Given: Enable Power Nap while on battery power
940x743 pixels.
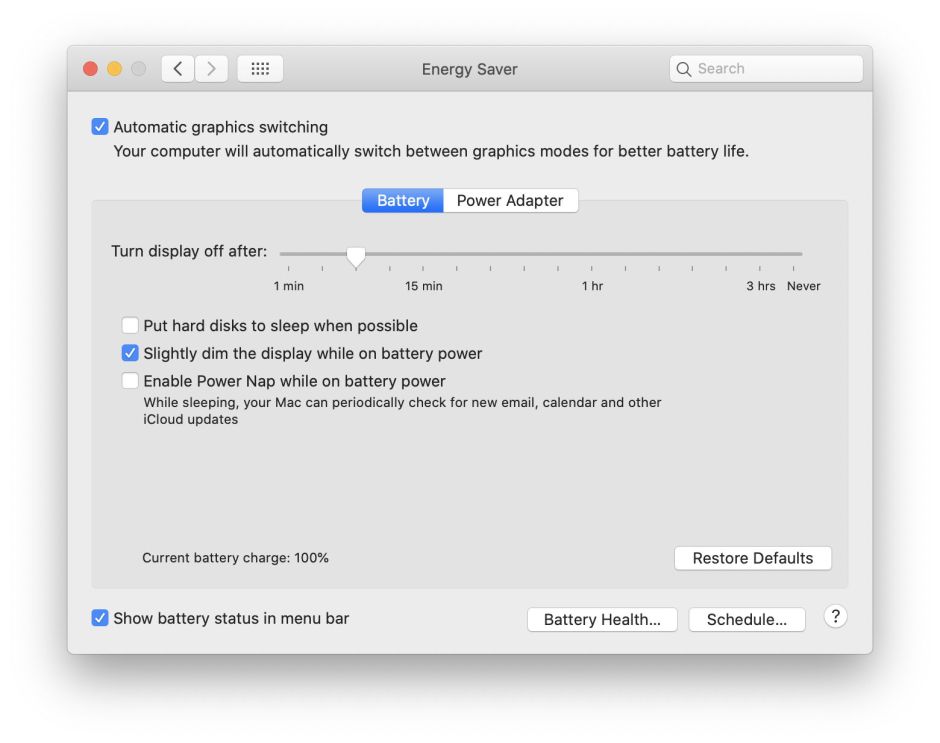Looking at the screenshot, I should tap(130, 380).
